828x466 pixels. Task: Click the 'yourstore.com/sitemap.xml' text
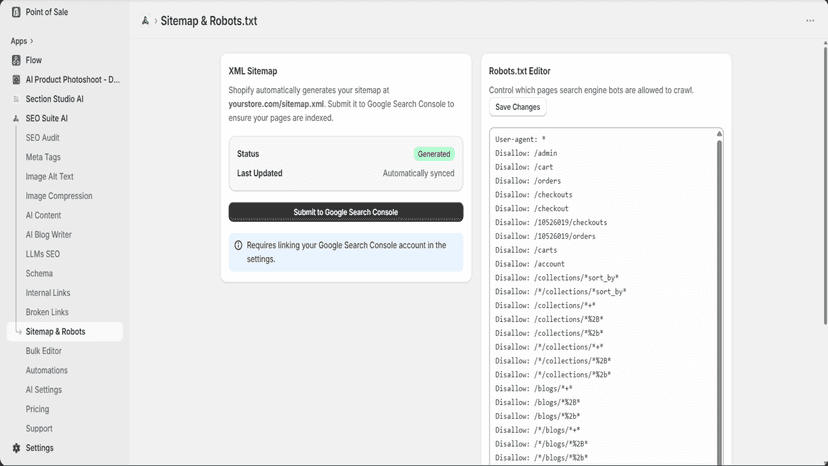pos(276,104)
